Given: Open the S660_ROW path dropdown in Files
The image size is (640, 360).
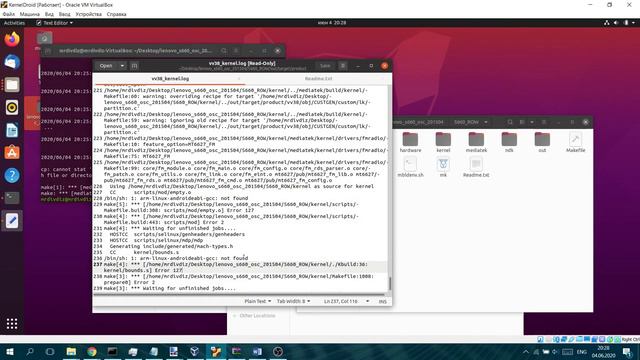Looking at the screenshot, I should [x=471, y=122].
